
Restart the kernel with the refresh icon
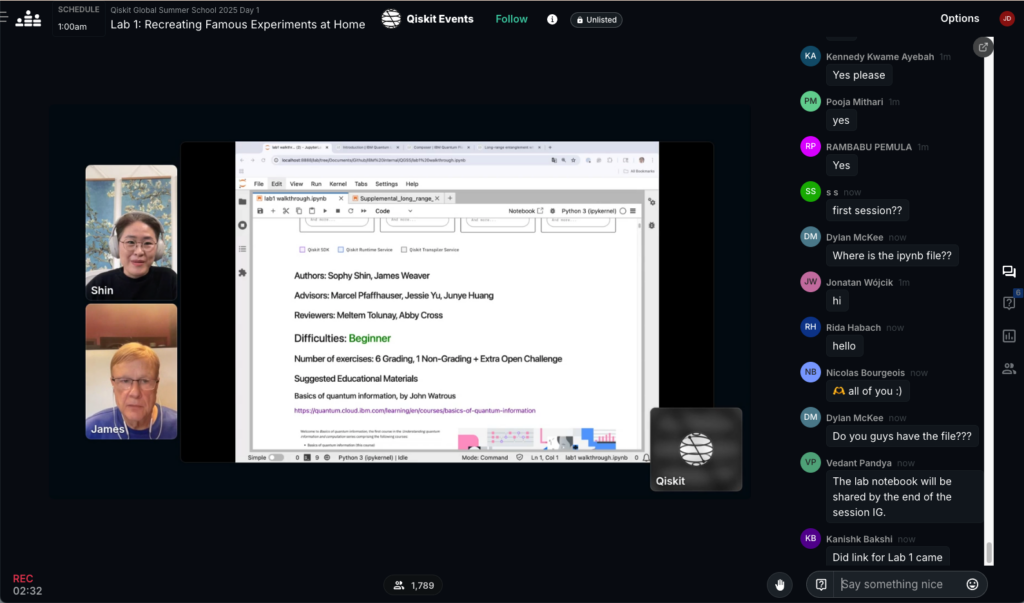351,211
